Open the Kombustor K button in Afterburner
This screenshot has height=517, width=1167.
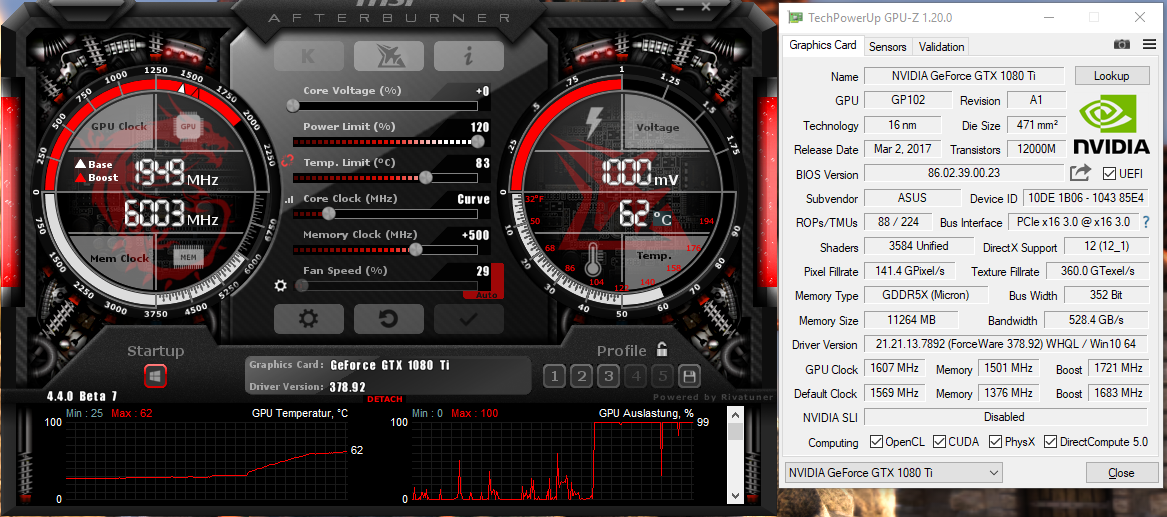pyautogui.click(x=308, y=56)
